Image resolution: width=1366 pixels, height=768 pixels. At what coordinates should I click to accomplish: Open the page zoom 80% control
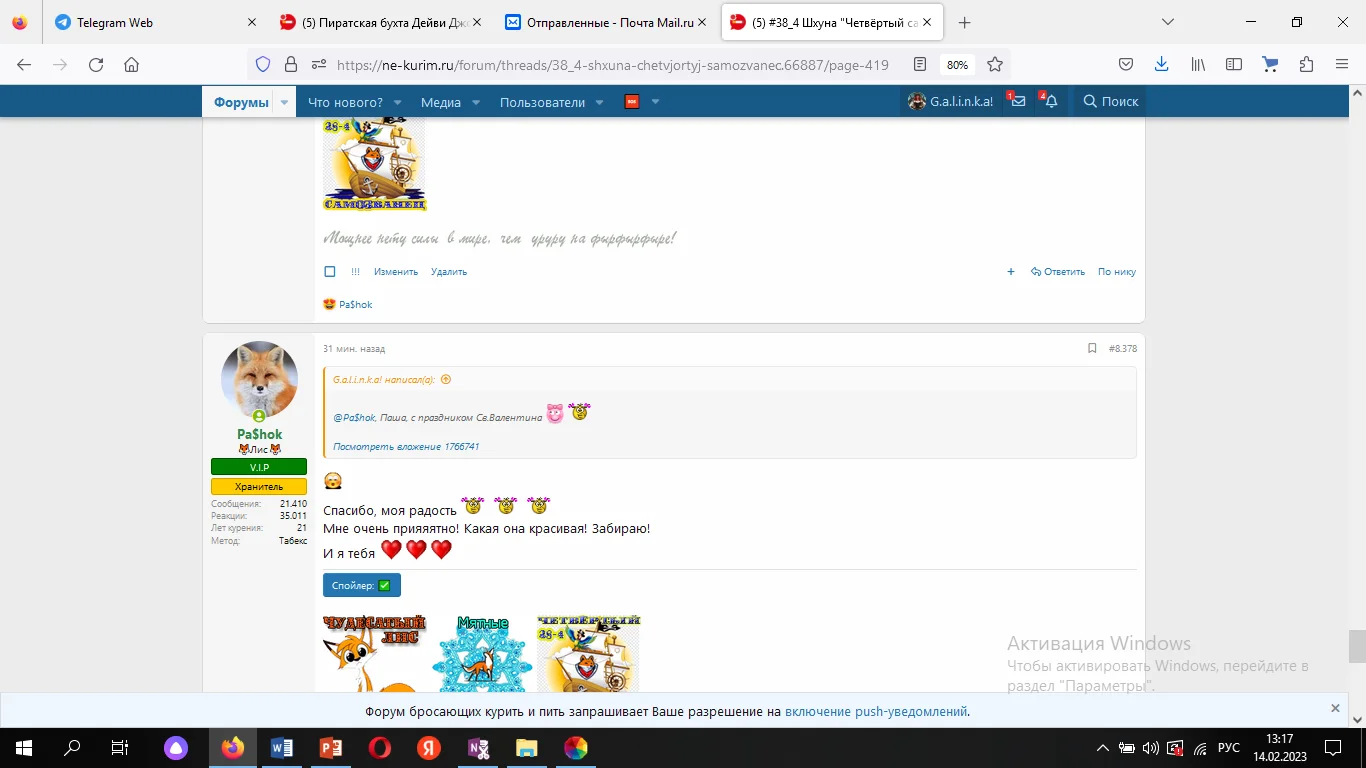[x=957, y=65]
